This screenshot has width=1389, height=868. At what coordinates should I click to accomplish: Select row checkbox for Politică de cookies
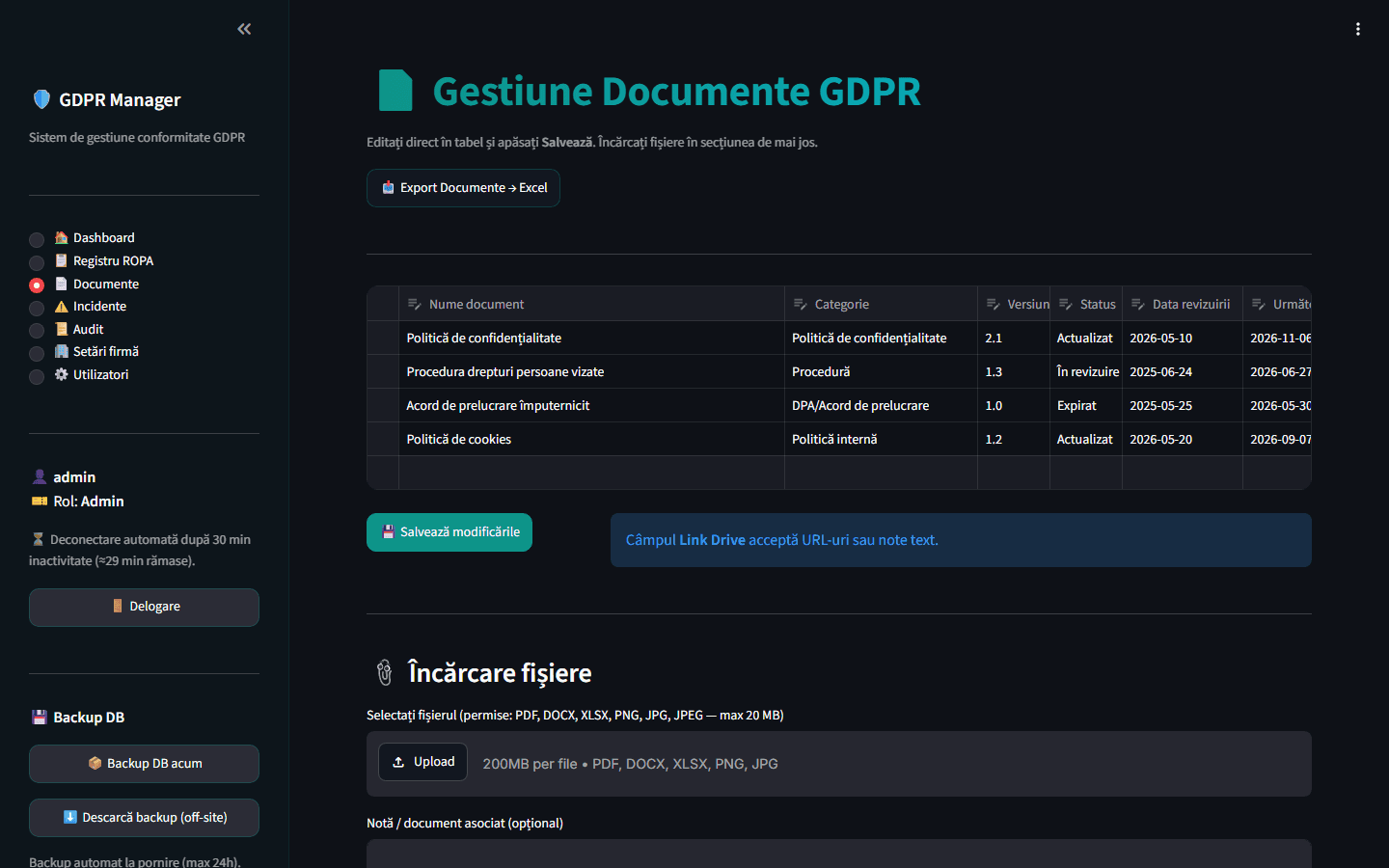click(383, 439)
